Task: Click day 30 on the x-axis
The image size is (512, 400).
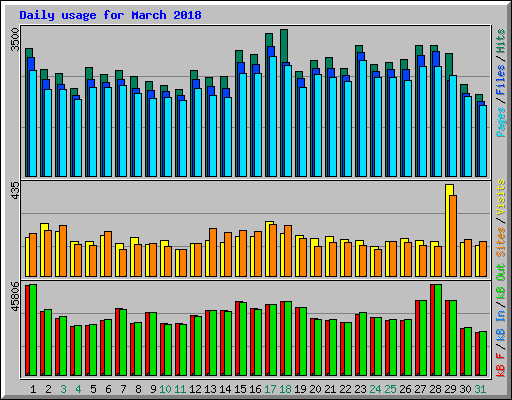Action: (465, 389)
